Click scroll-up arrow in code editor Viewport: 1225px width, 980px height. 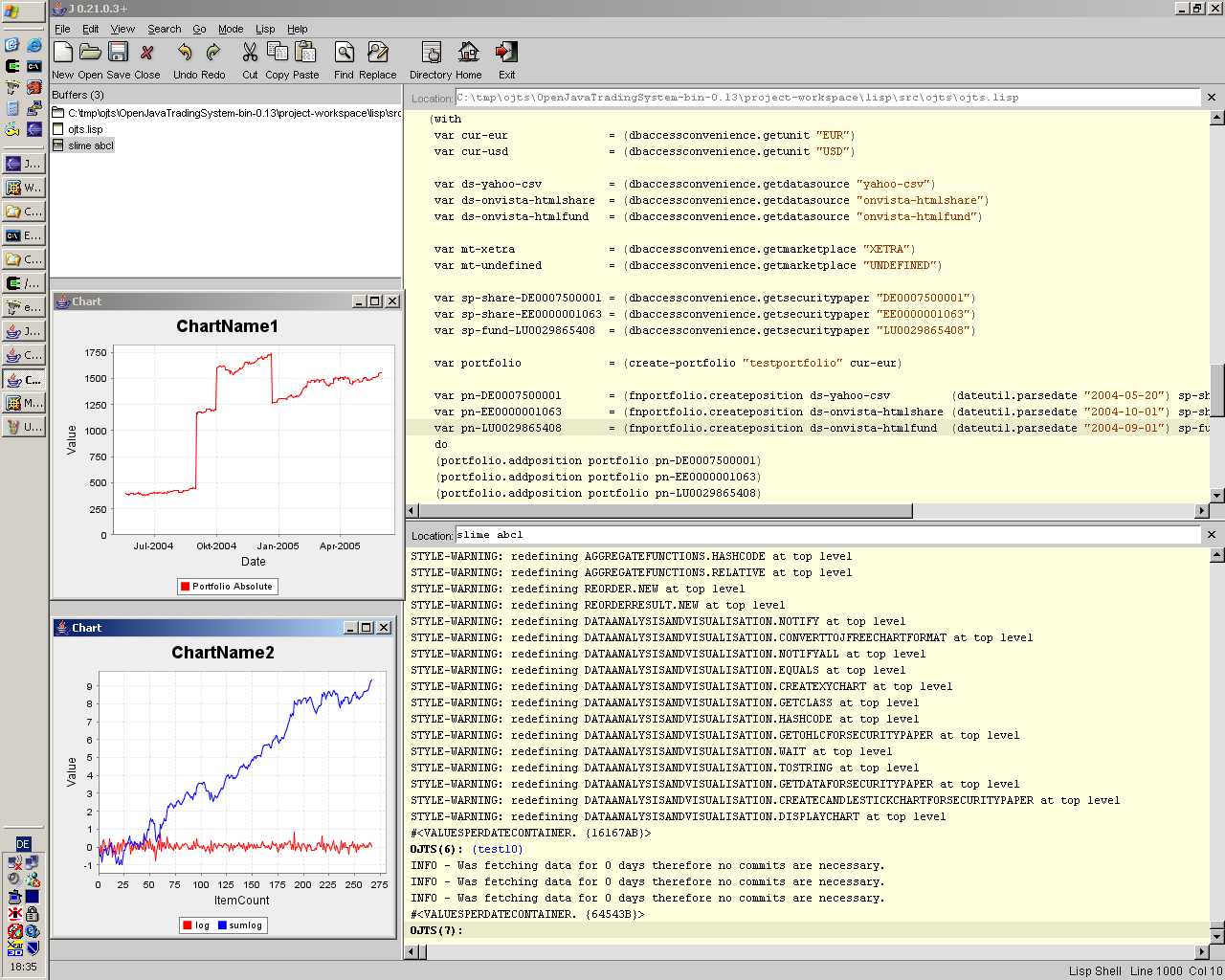tap(1217, 119)
